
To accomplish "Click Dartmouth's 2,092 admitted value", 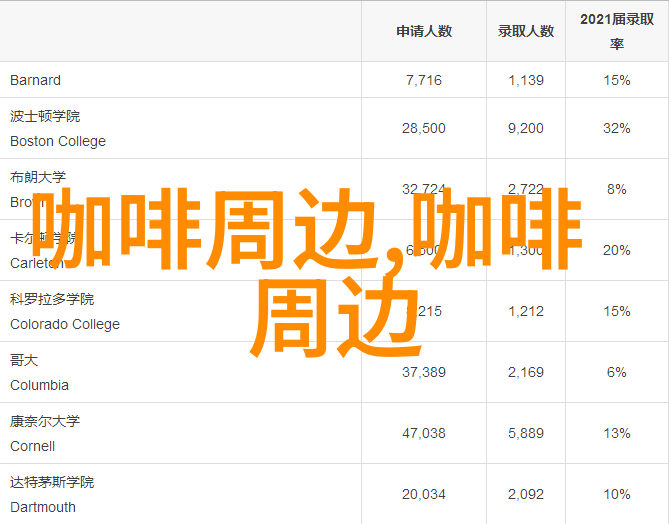I will coord(526,495).
